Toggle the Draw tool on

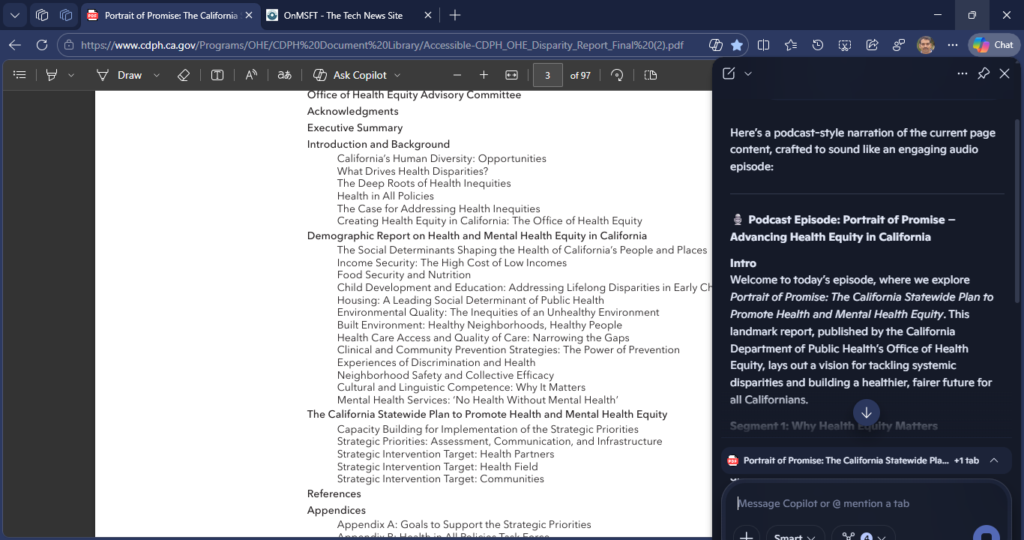point(119,75)
